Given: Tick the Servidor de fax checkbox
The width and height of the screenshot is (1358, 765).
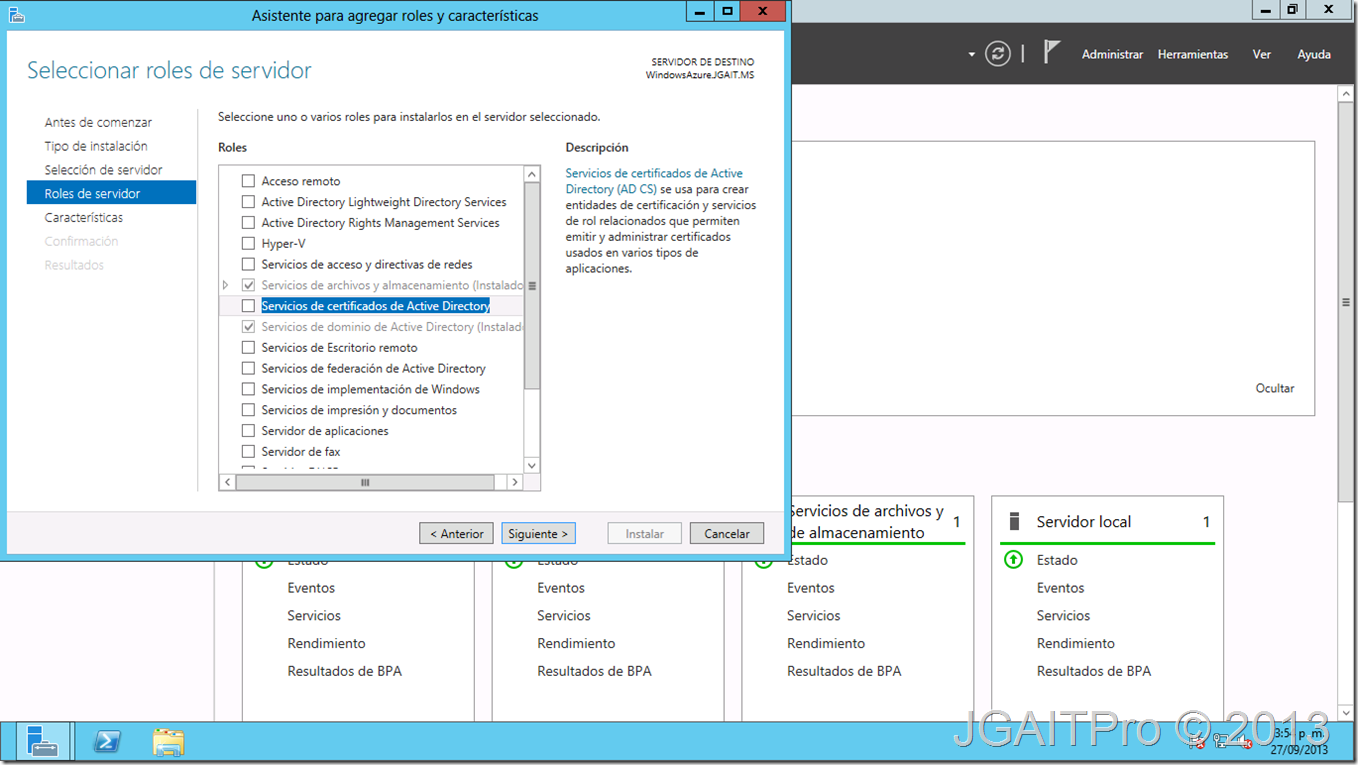Looking at the screenshot, I should click(249, 452).
